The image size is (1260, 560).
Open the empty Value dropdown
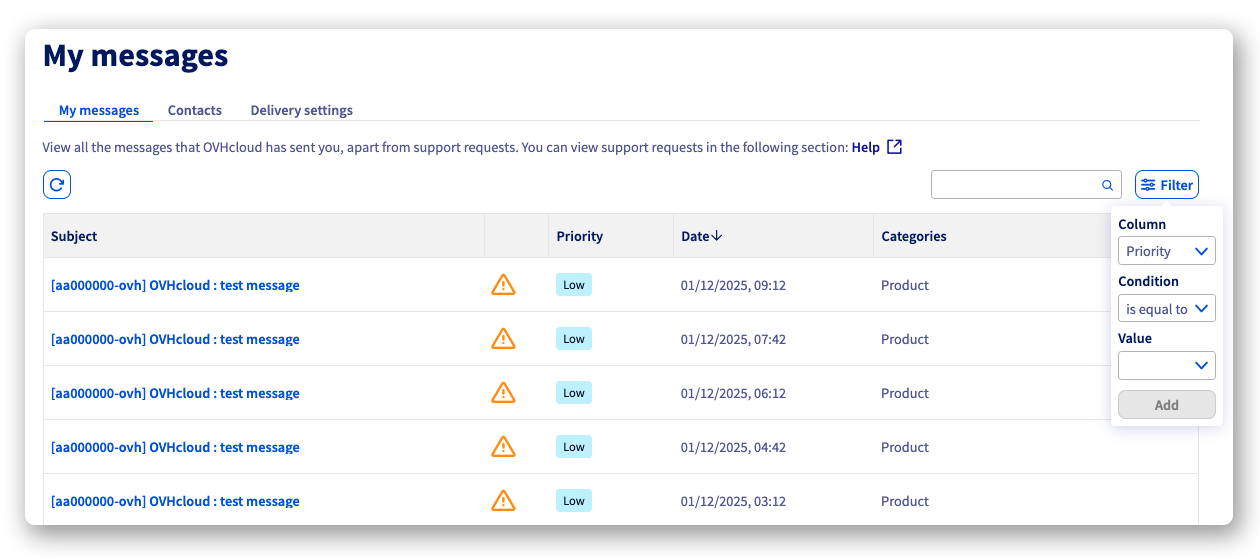click(x=1166, y=366)
